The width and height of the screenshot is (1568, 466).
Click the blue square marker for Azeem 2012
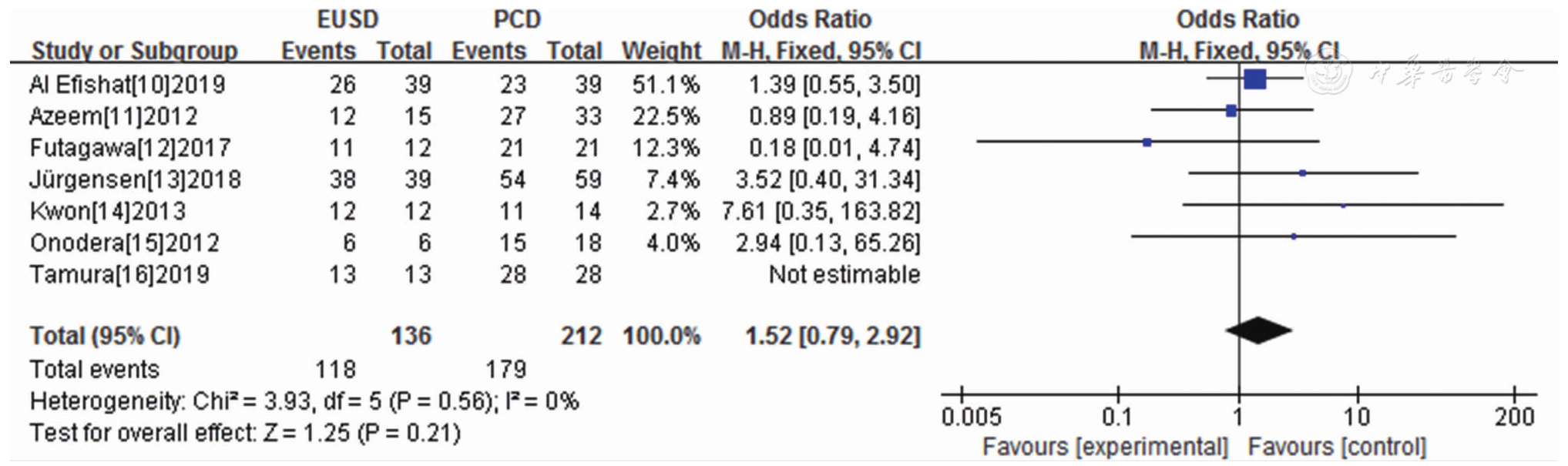[x=1231, y=111]
